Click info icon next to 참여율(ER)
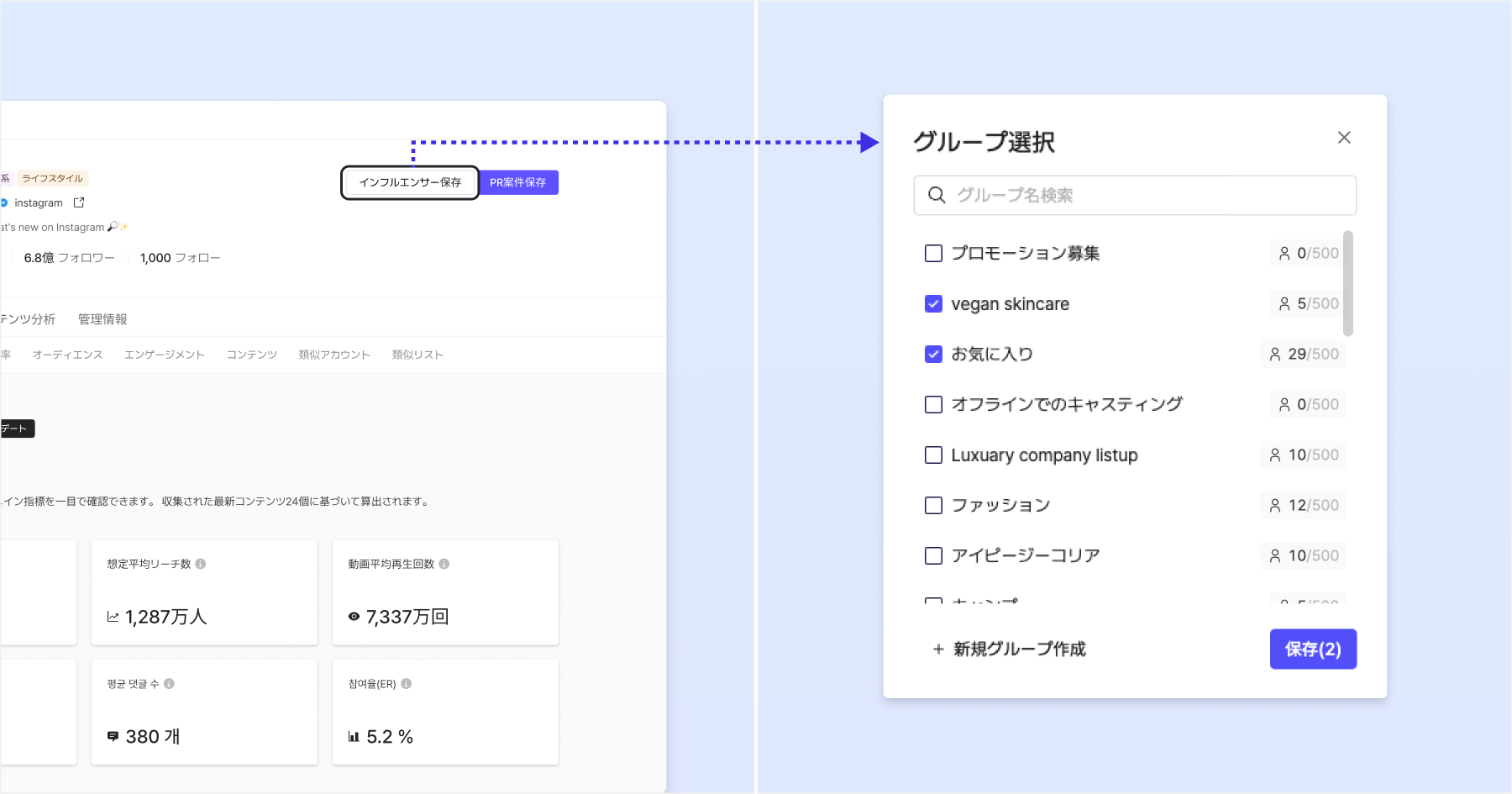This screenshot has height=794, width=1512. [407, 684]
